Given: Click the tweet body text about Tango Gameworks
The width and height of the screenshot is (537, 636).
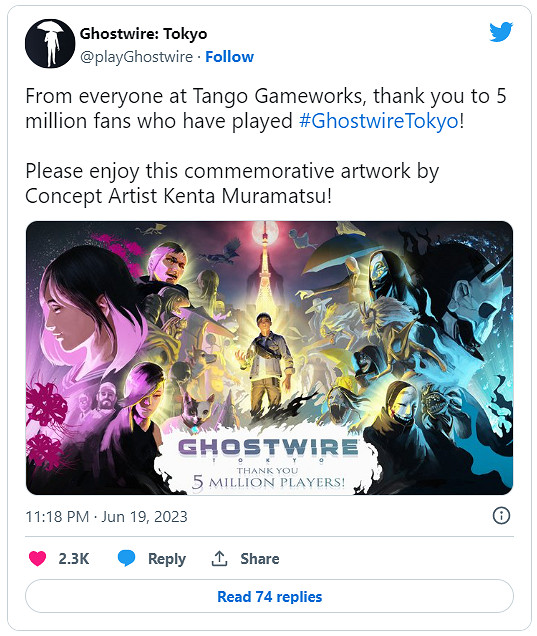Looking at the screenshot, I should (266, 108).
